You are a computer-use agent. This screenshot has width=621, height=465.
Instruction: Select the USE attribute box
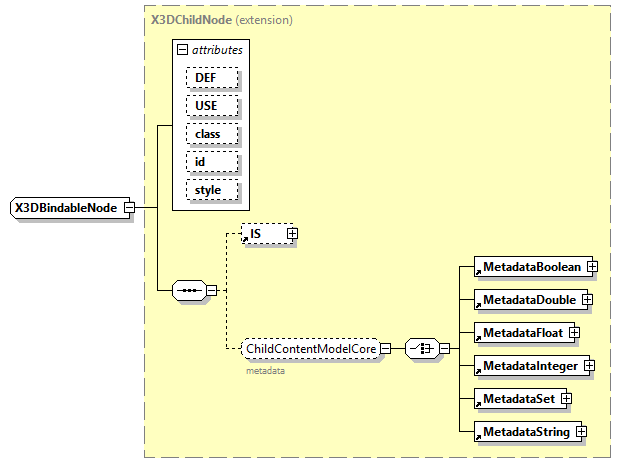[211, 106]
